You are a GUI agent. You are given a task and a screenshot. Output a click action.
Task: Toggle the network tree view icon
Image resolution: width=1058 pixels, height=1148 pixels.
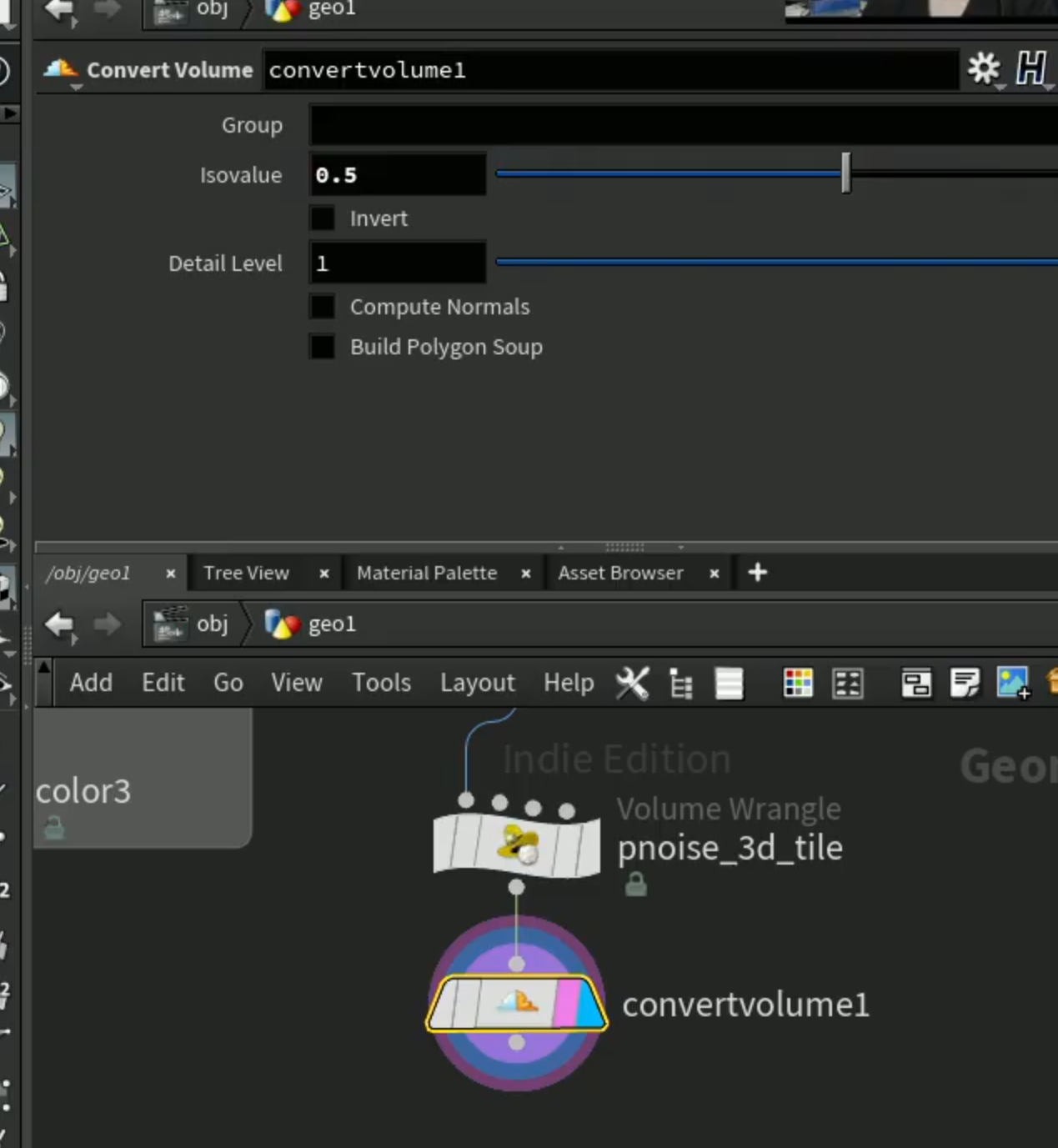(x=681, y=684)
